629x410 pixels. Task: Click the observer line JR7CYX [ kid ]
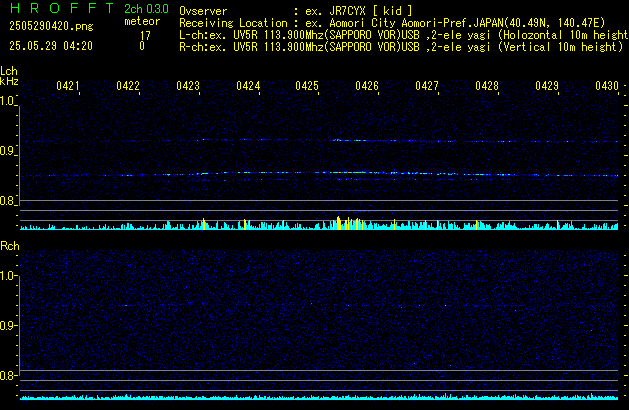pyautogui.click(x=296, y=11)
